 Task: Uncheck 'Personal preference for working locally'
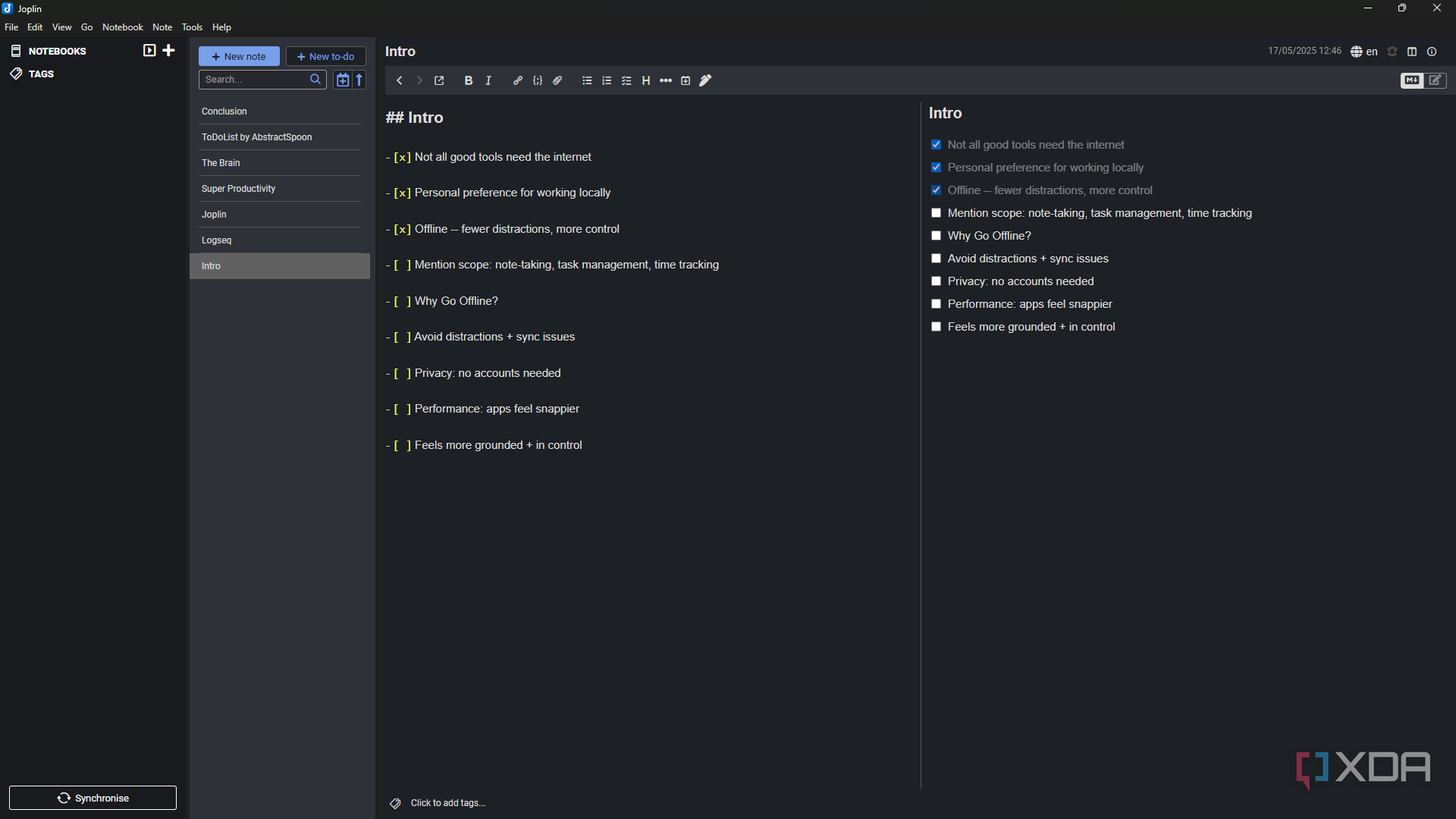pos(936,168)
